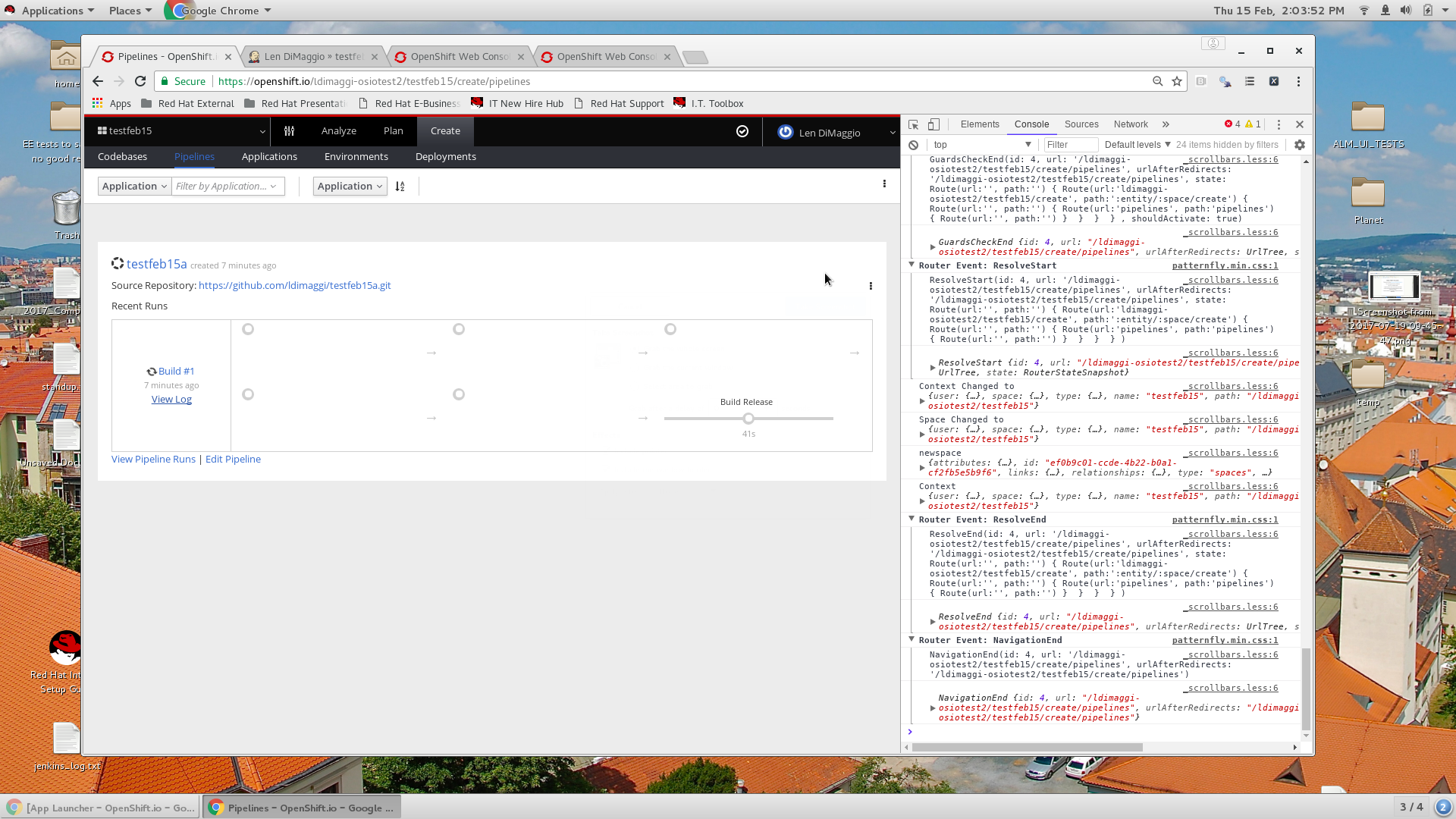The height and width of the screenshot is (819, 1456).
Task: Click the status checkmark icon in header
Action: 742,131
